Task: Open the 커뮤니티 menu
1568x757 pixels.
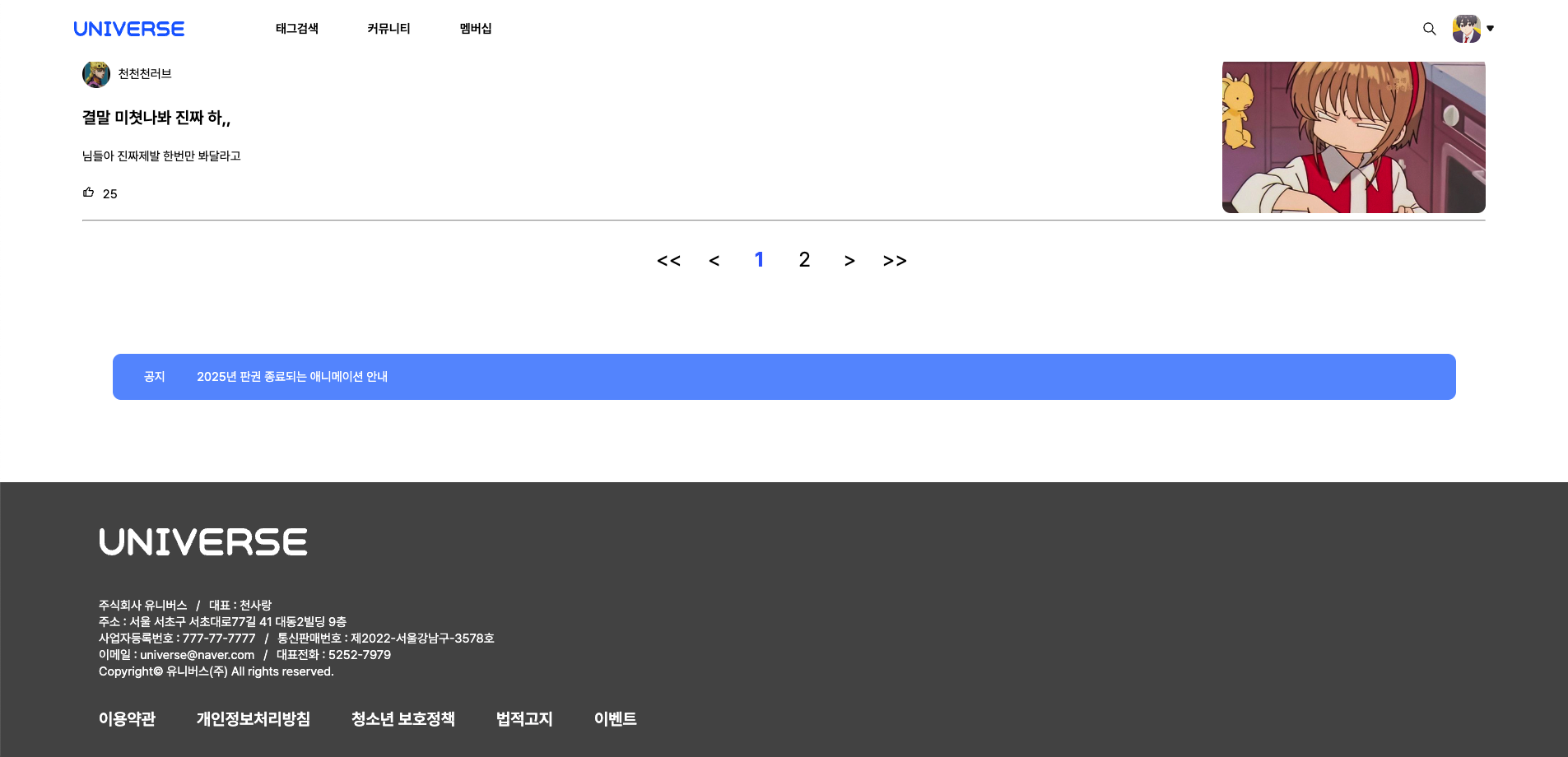Action: [389, 29]
